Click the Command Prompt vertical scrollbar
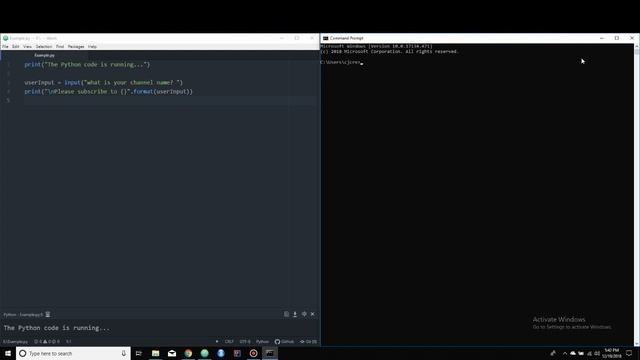The height and width of the screenshot is (360, 640). click(x=637, y=195)
